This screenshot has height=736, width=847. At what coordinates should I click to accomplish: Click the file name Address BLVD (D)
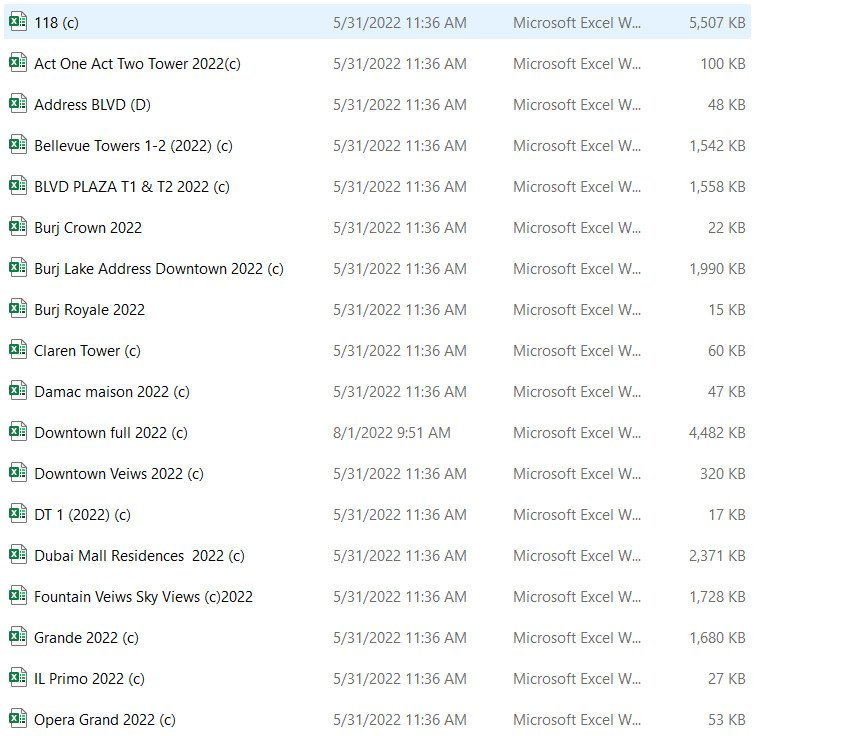pos(92,105)
